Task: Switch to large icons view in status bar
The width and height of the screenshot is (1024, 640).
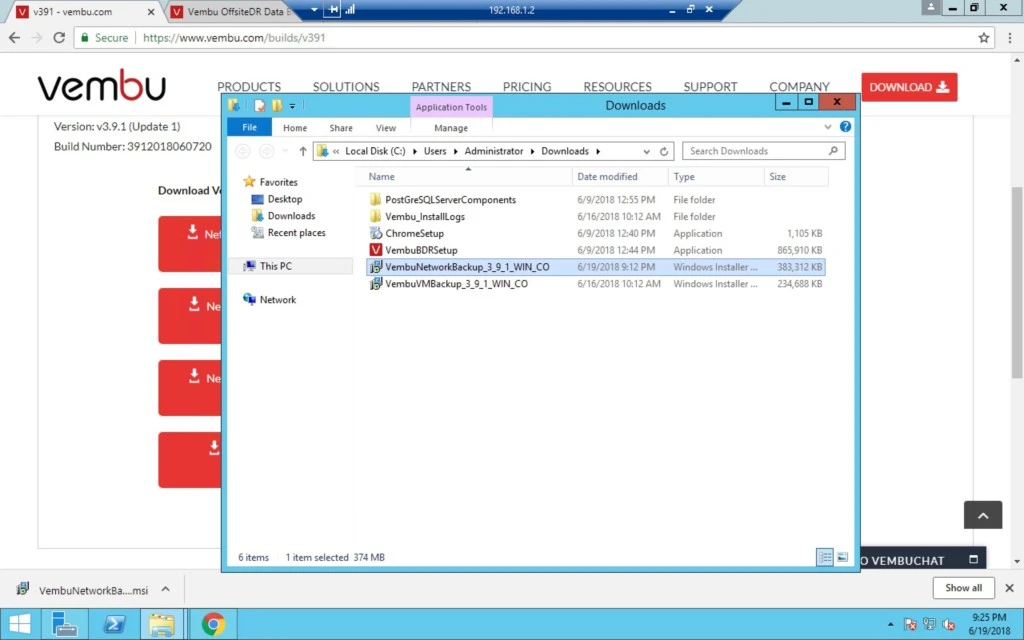Action: pyautogui.click(x=842, y=557)
